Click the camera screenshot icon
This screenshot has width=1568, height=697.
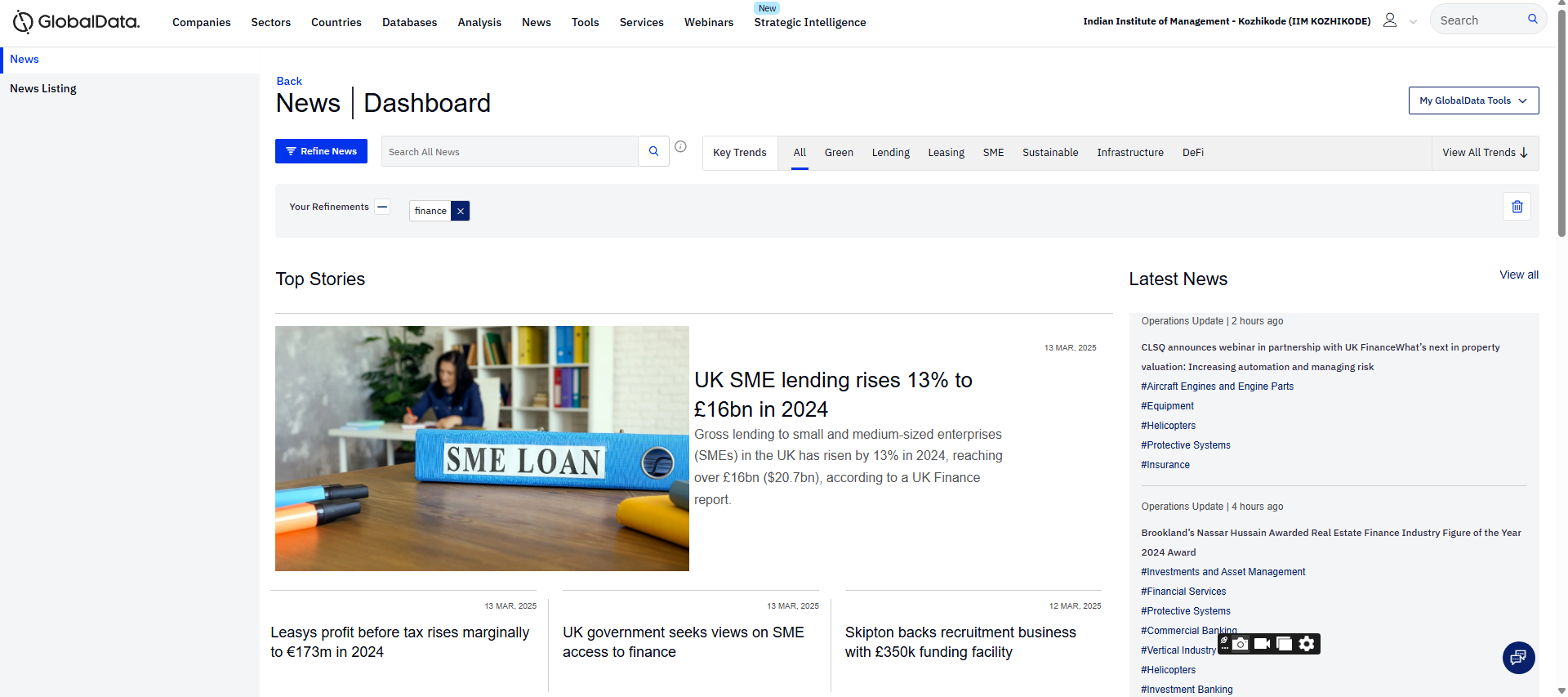coord(1241,644)
